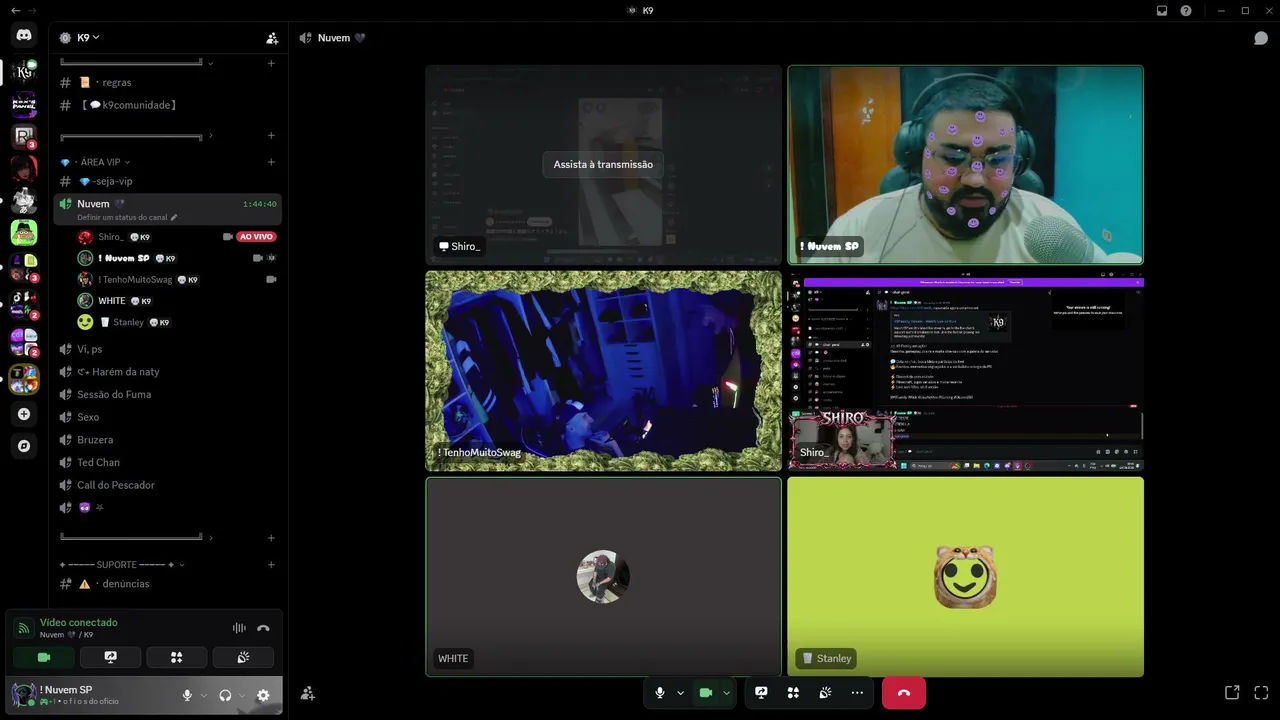Open the seja-vip text channel
The image size is (1280, 720).
pyautogui.click(x=167, y=181)
